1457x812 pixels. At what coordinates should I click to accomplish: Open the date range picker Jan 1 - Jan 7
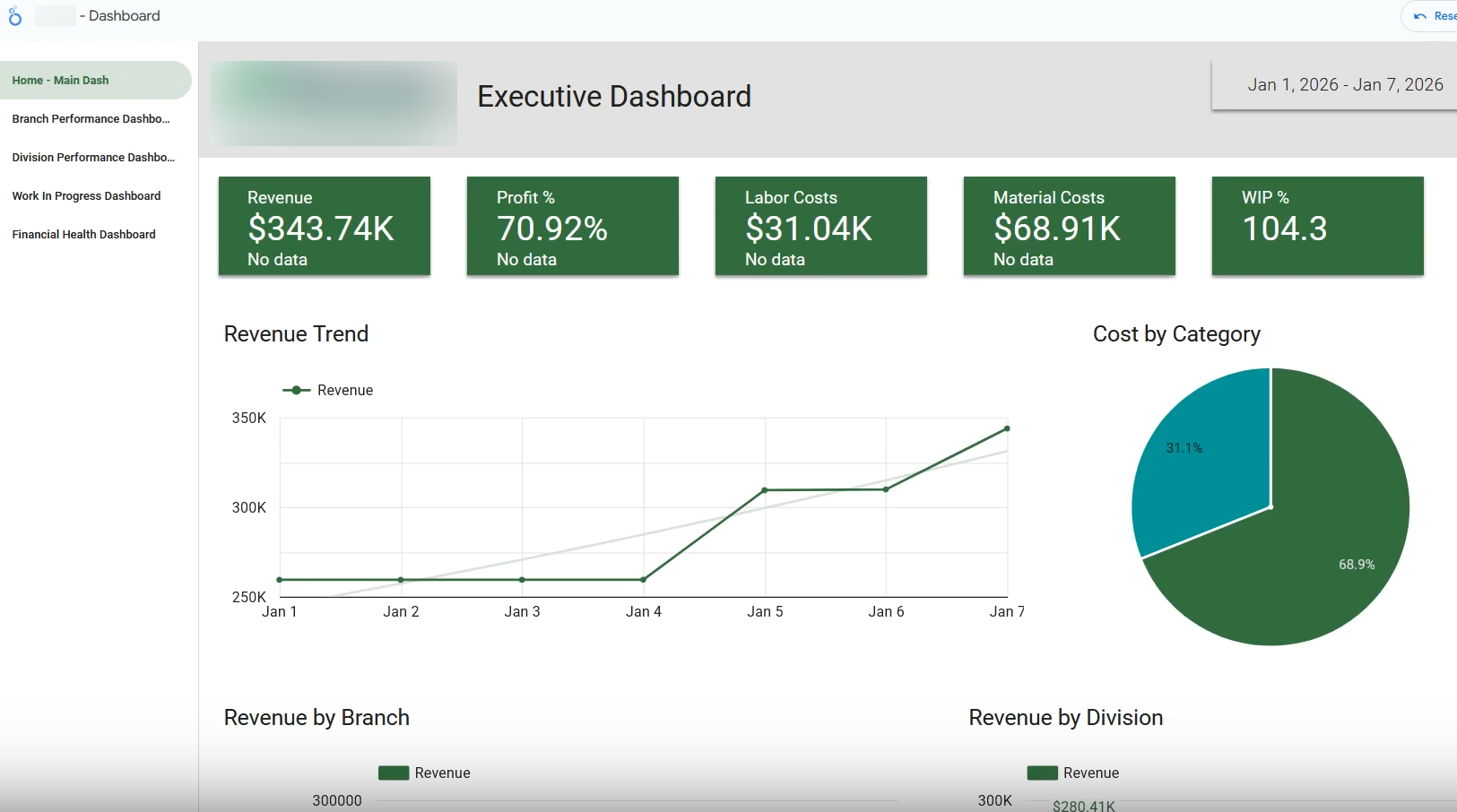point(1336,85)
